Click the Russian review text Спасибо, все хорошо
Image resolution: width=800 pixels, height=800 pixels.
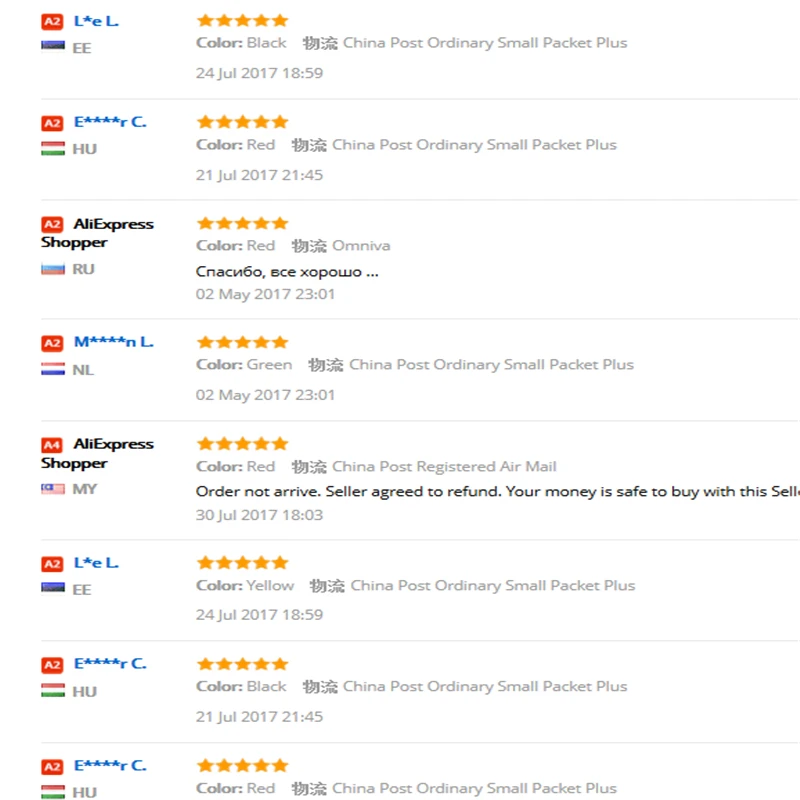(x=287, y=271)
